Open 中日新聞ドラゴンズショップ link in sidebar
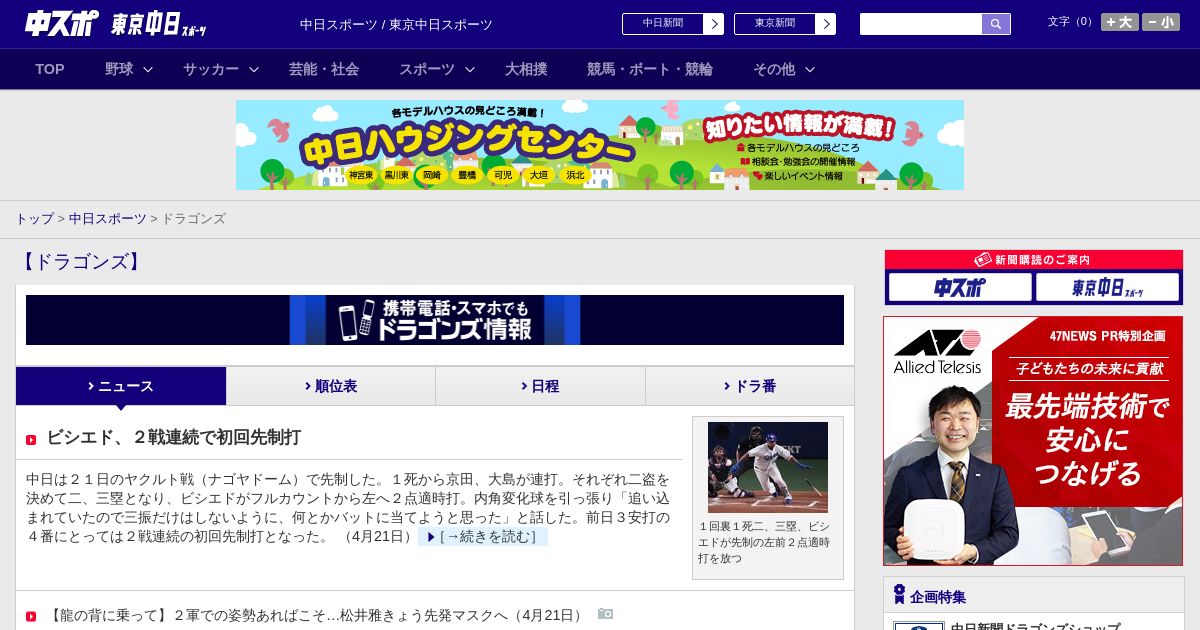This screenshot has height=630, width=1200. click(1034, 626)
